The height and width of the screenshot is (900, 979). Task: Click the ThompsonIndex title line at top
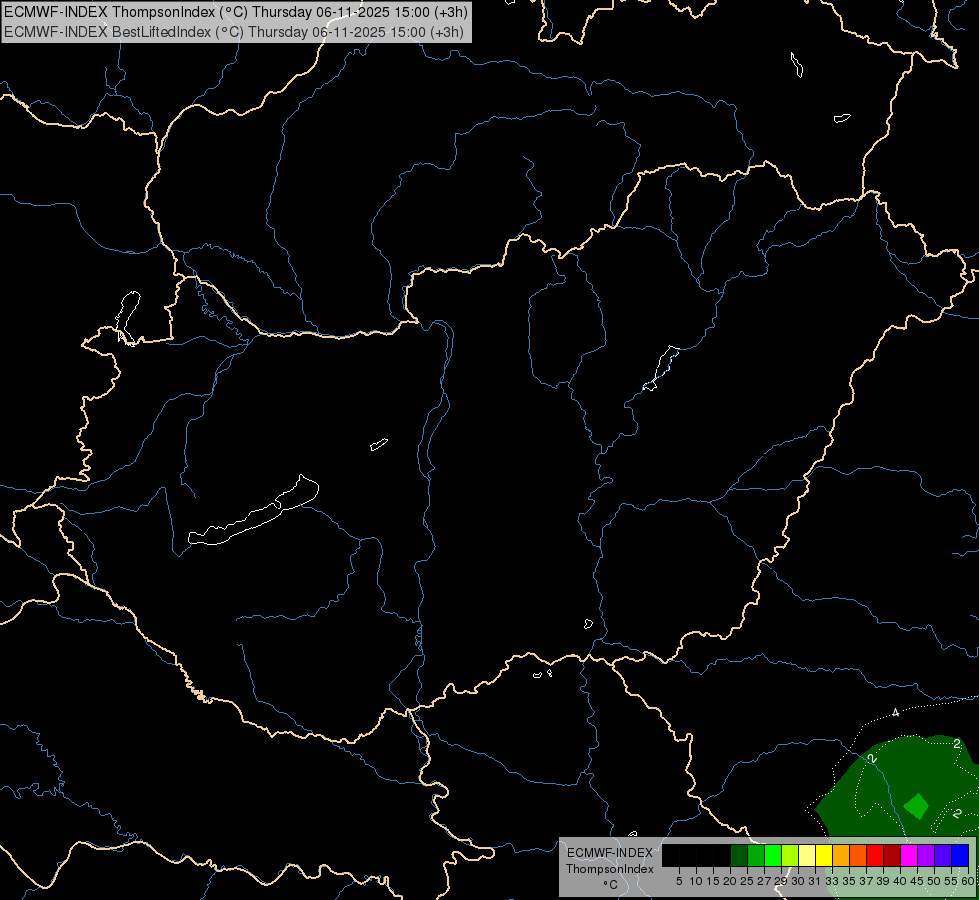coord(235,12)
